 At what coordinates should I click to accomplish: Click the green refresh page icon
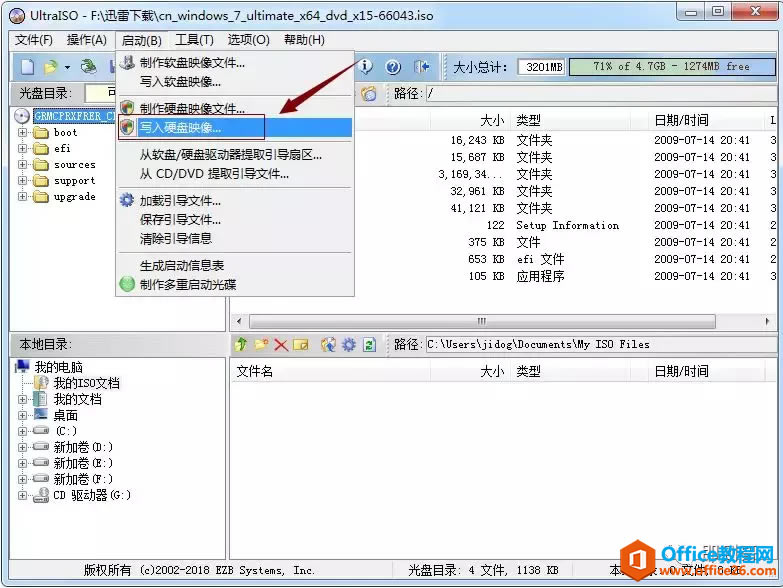369,344
